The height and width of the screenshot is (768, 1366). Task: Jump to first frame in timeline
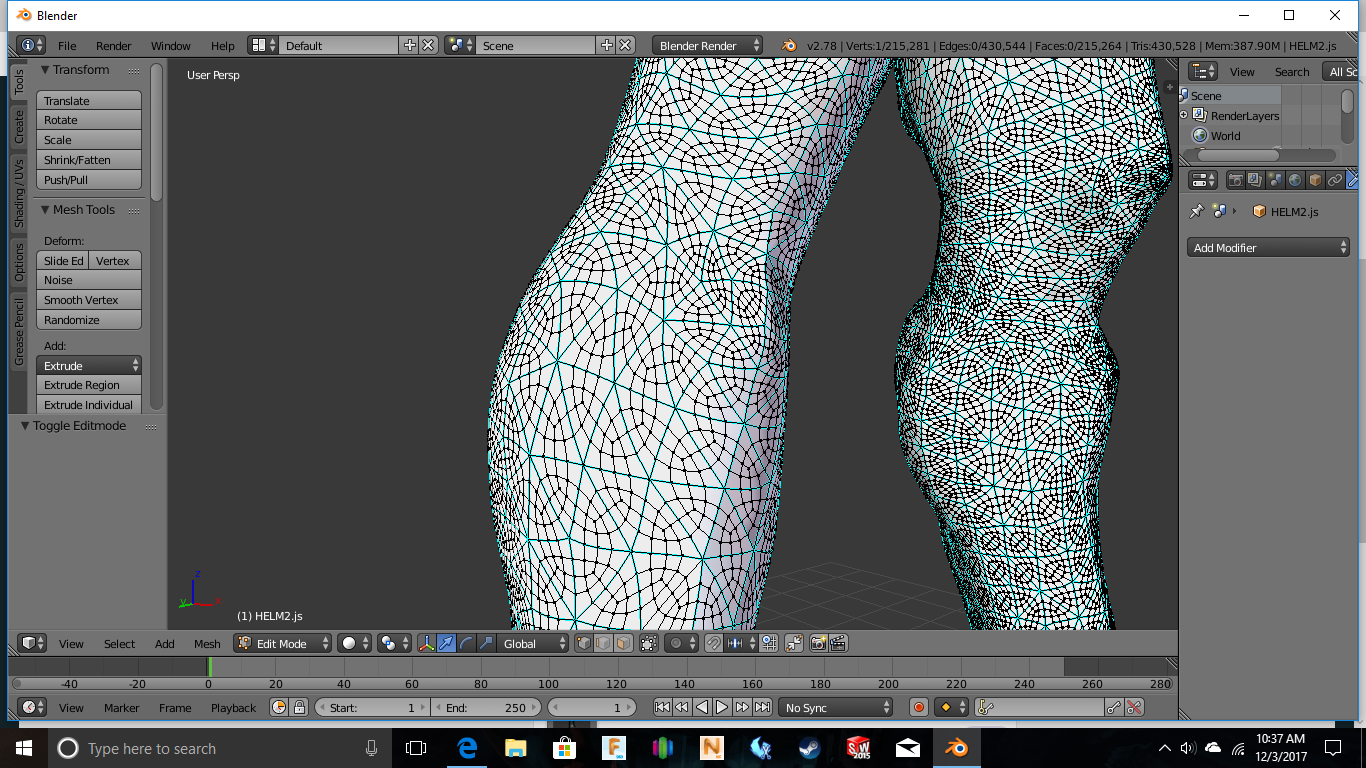point(662,707)
